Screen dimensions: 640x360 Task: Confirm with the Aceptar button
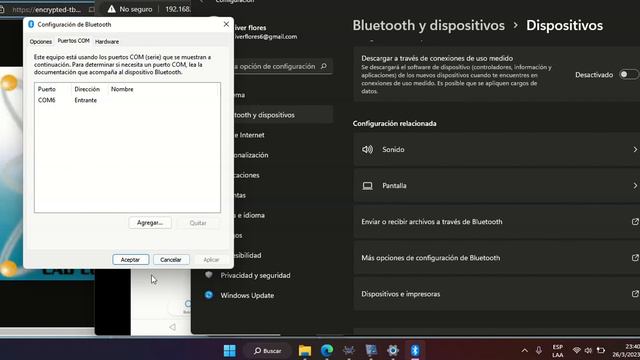click(131, 260)
